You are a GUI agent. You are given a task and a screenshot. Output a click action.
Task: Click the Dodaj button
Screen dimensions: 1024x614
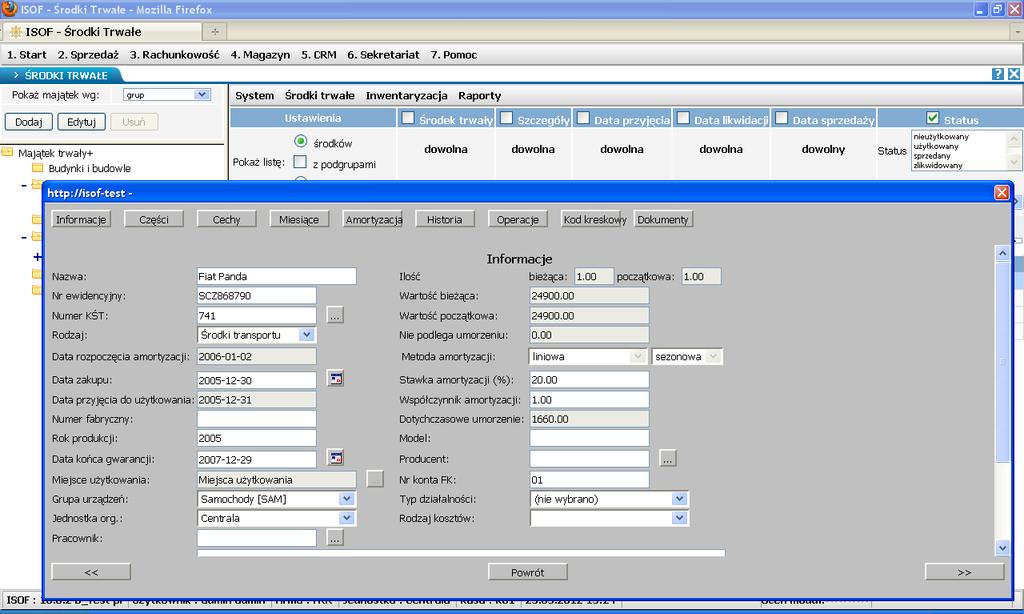29,122
